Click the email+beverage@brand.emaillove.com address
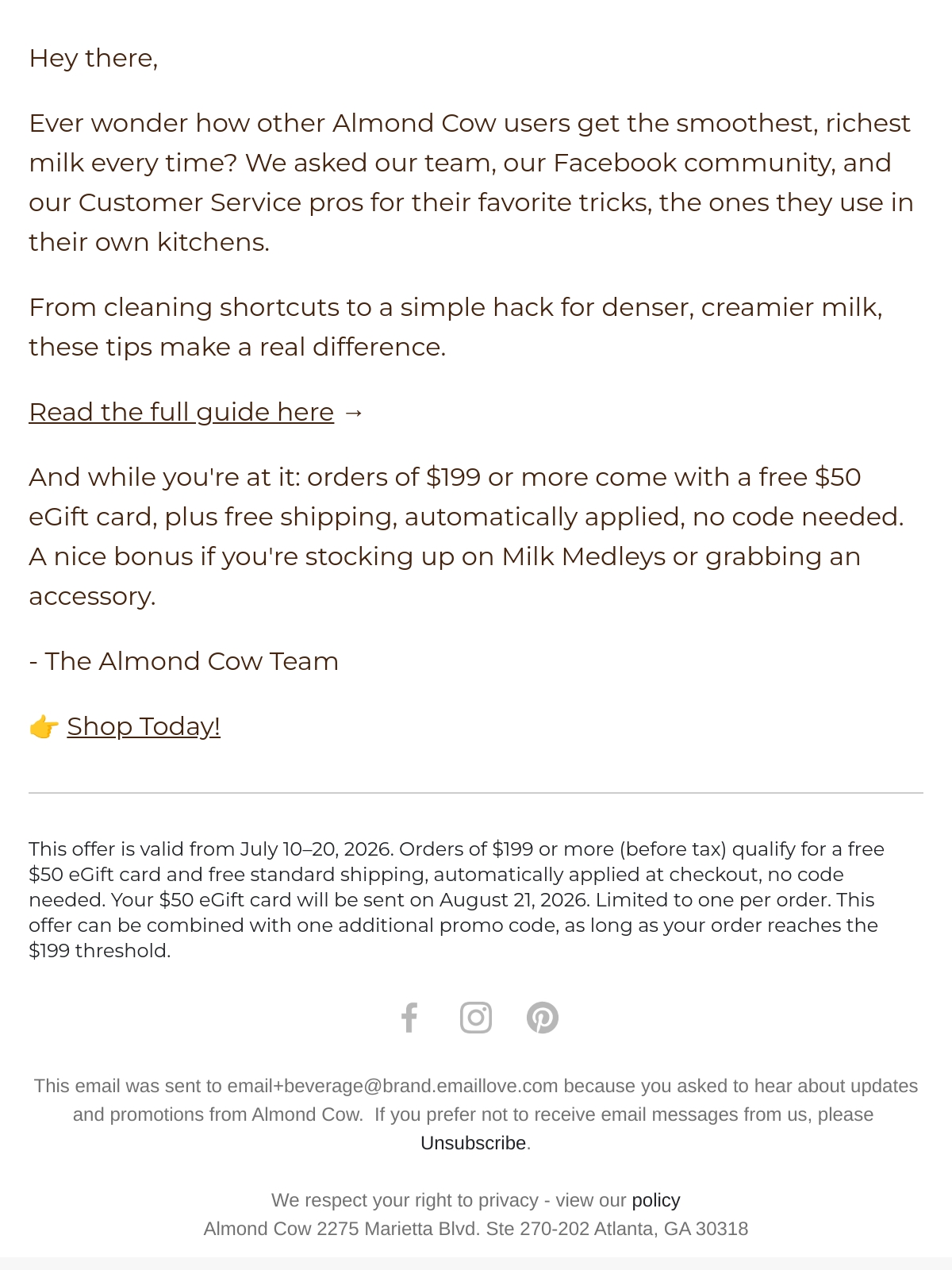 point(393,1086)
